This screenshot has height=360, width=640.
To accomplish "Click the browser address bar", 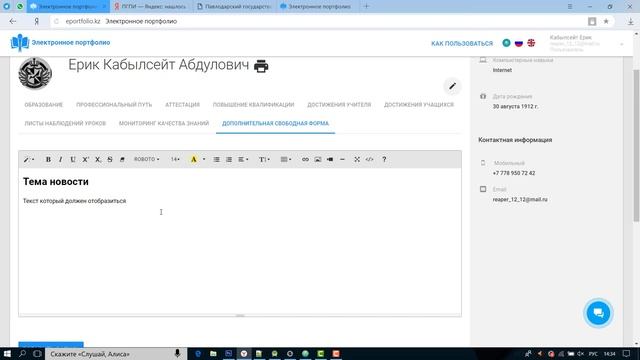I will pyautogui.click(x=318, y=21).
